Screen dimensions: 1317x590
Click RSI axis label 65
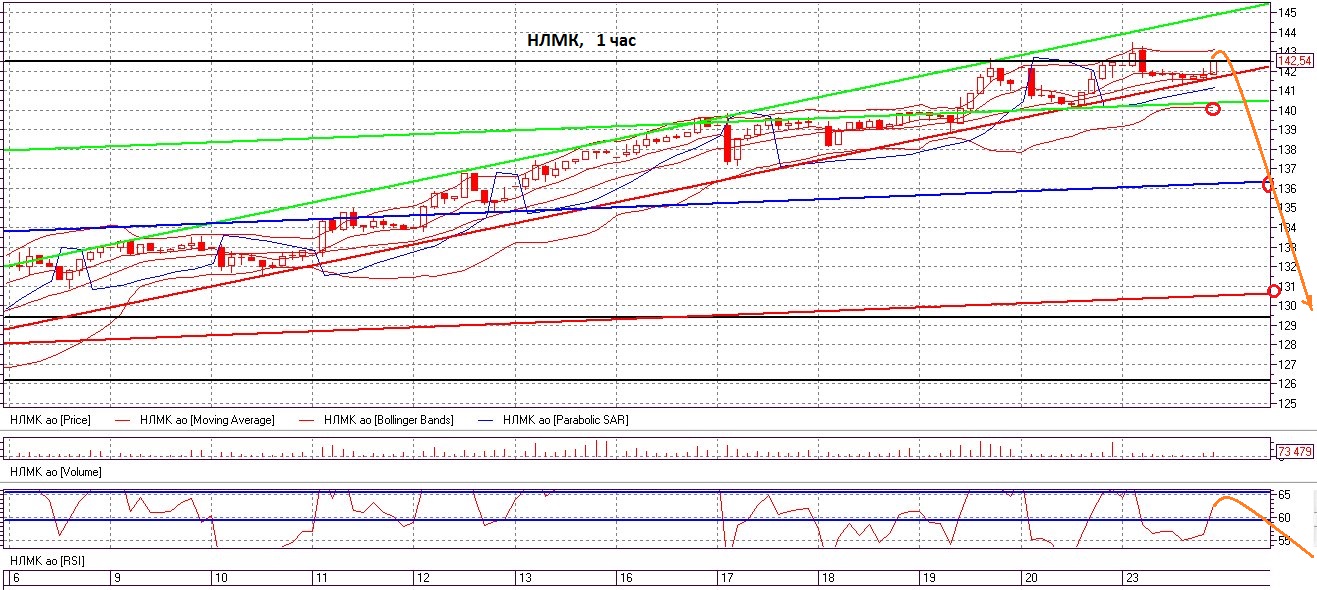1284,495
